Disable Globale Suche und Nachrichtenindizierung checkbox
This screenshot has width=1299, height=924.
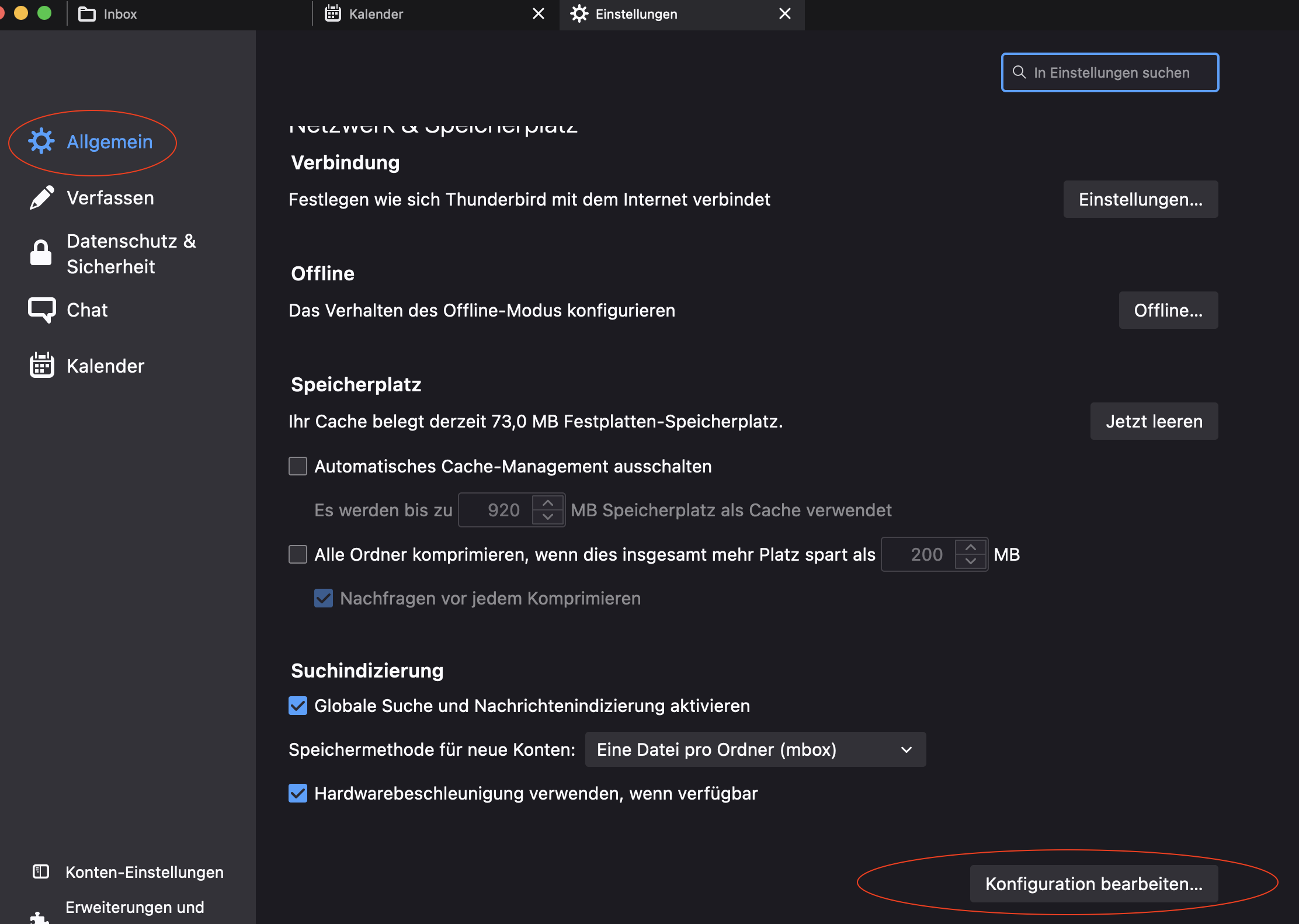[x=298, y=706]
